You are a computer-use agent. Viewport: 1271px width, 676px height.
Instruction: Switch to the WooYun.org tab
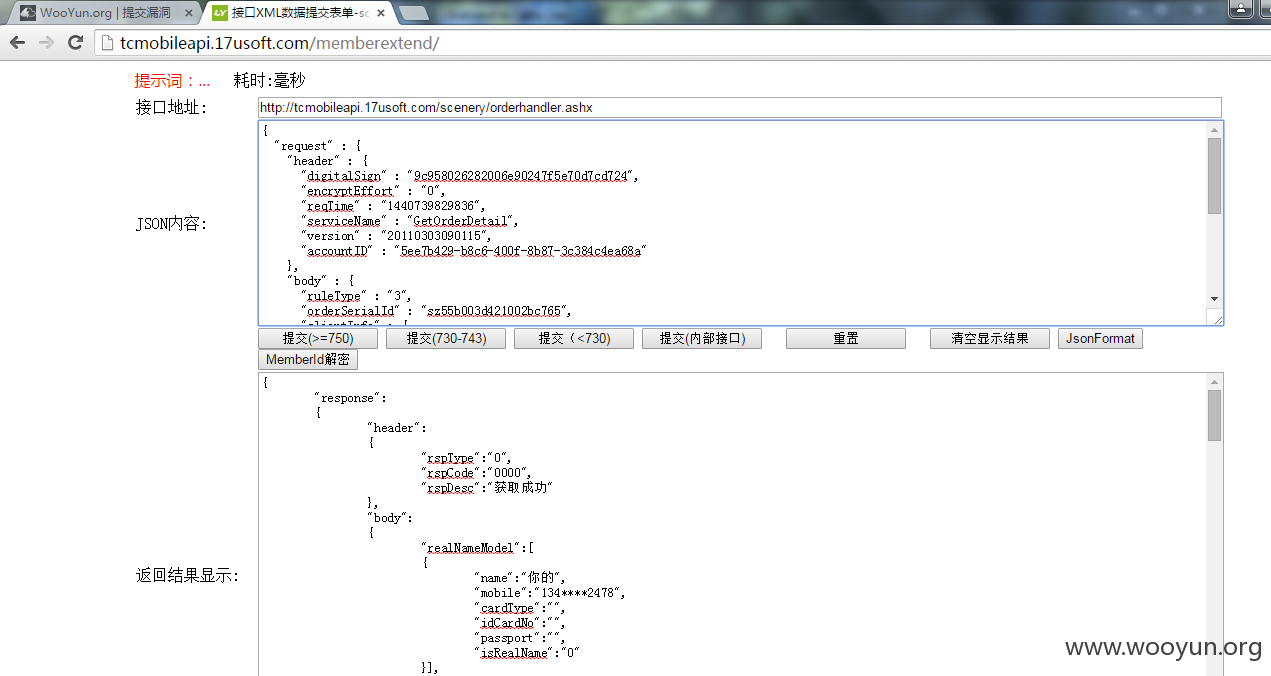pyautogui.click(x=104, y=13)
